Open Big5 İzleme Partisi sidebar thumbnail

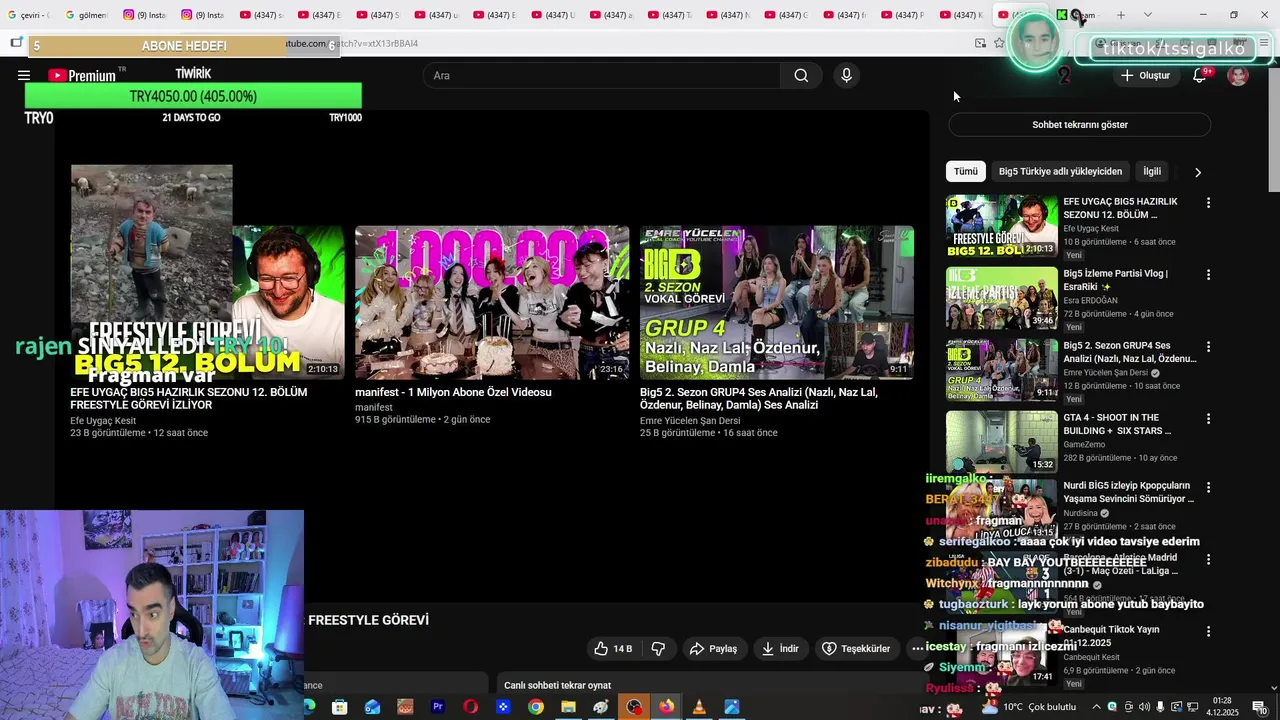[x=1001, y=298]
